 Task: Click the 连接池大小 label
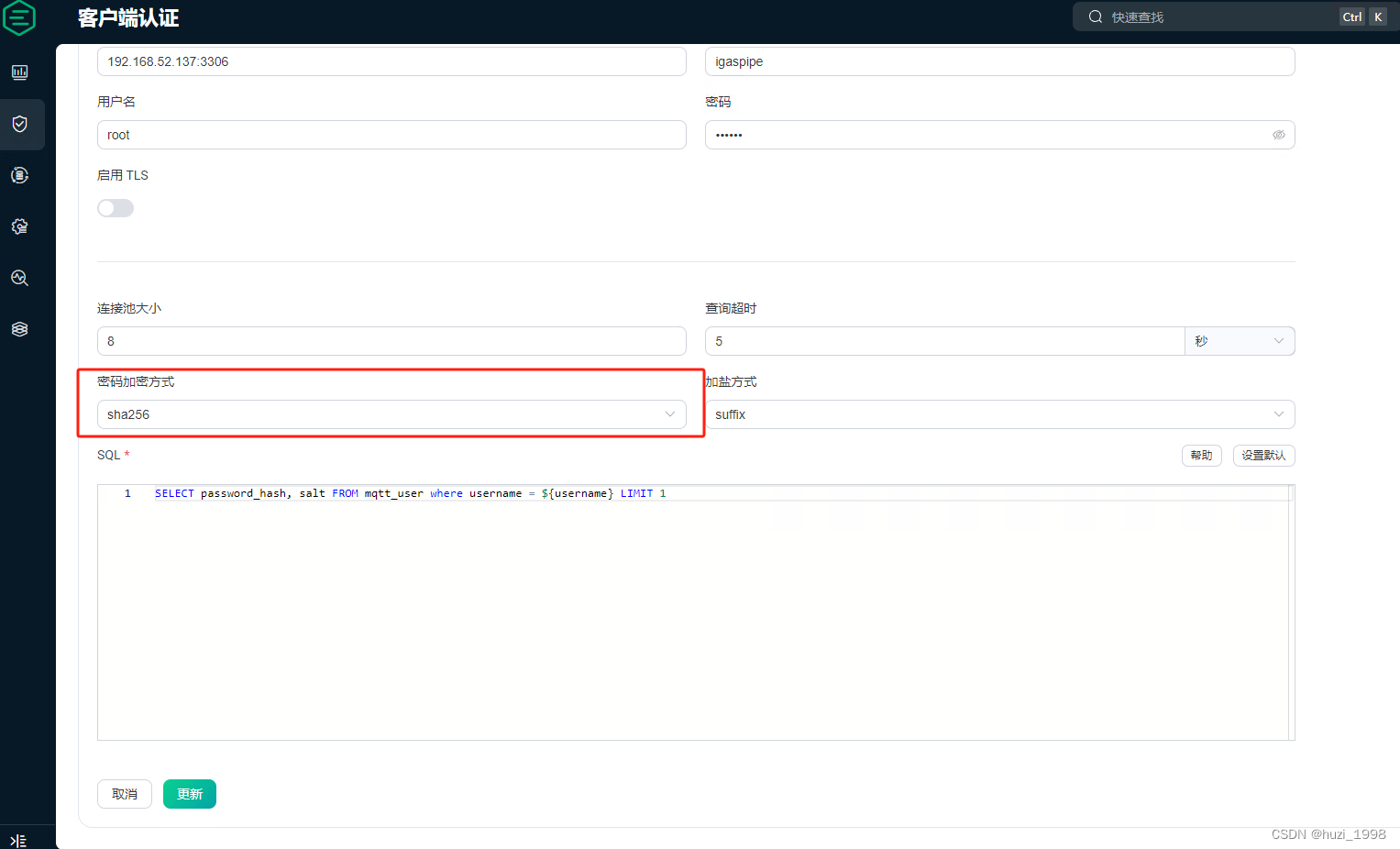pos(129,308)
